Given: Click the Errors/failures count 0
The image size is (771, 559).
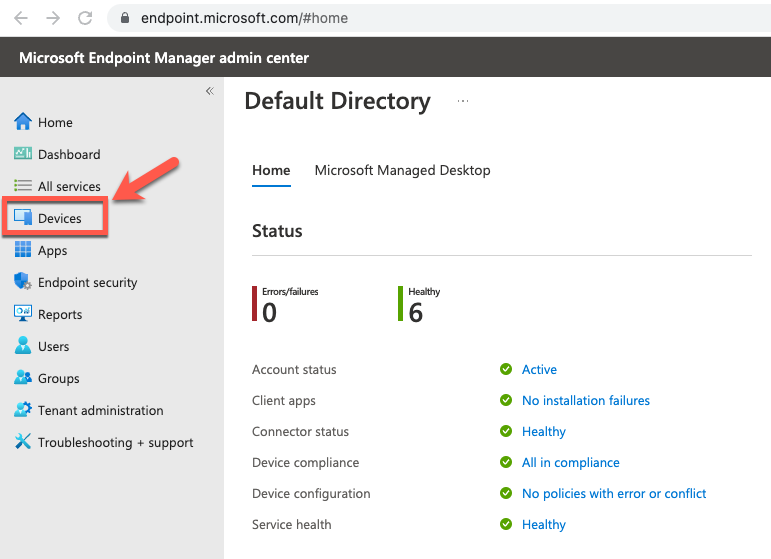Looking at the screenshot, I should 269,312.
